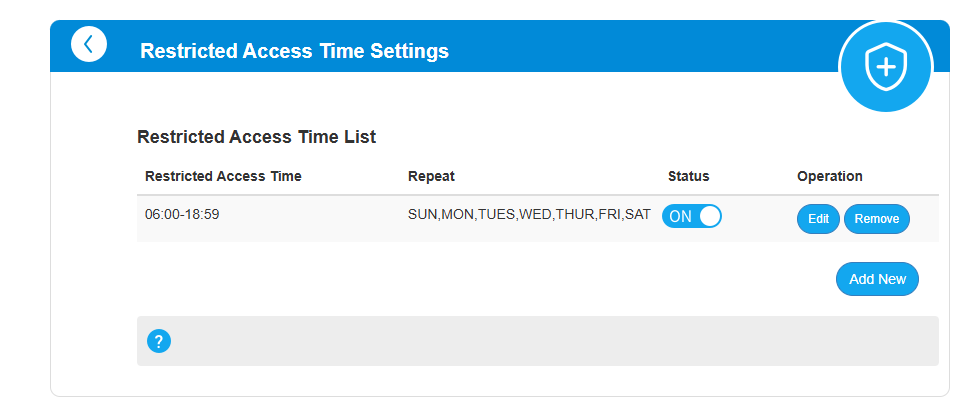Click the ON label inside the switch
Viewport: 978px width, 412px height.
click(x=680, y=217)
